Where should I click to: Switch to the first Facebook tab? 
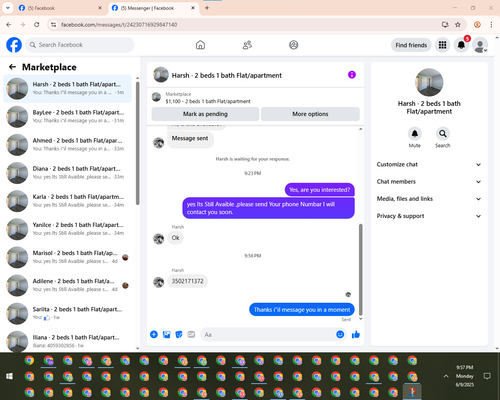60,8
